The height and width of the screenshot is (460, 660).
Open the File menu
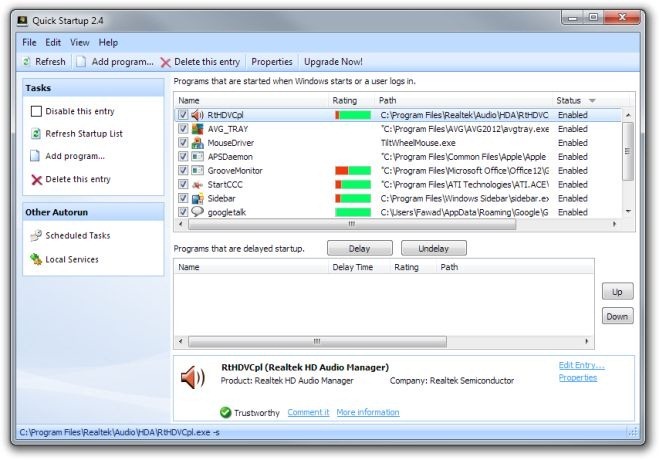(x=29, y=43)
